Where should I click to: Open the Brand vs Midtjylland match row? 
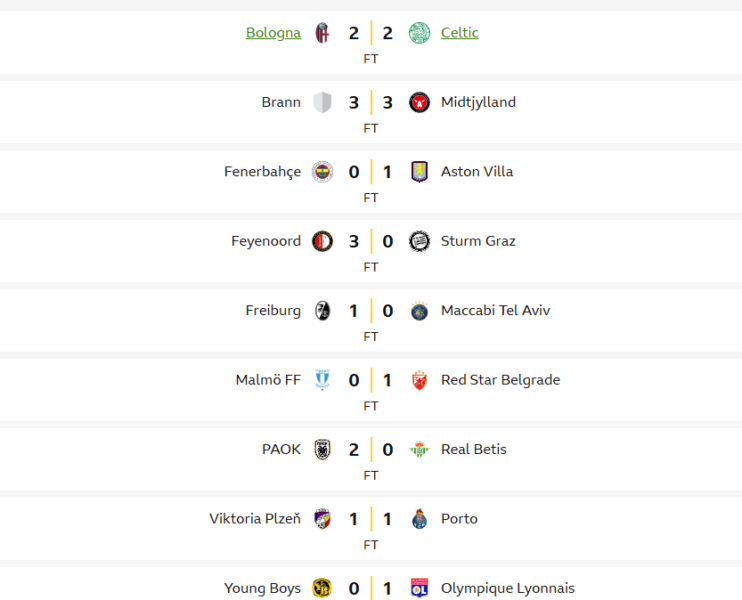point(371,110)
